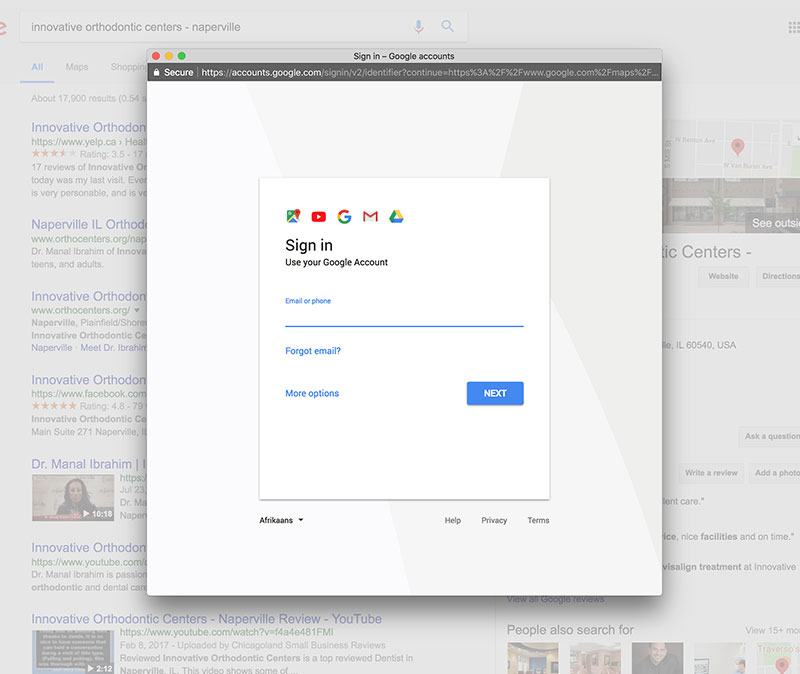Screen dimensions: 800x674
Task: Open the Dr. Manal Ibrahim video result link
Action: (89, 464)
